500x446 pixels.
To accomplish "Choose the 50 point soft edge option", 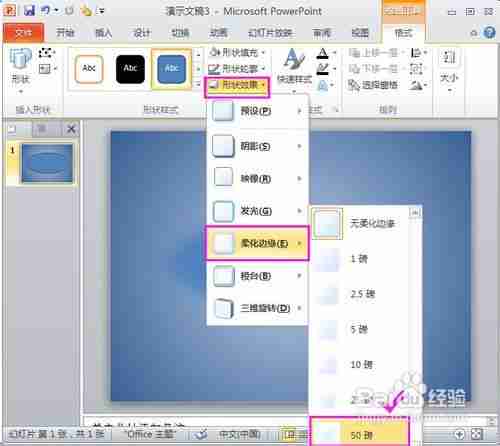I will 359,433.
